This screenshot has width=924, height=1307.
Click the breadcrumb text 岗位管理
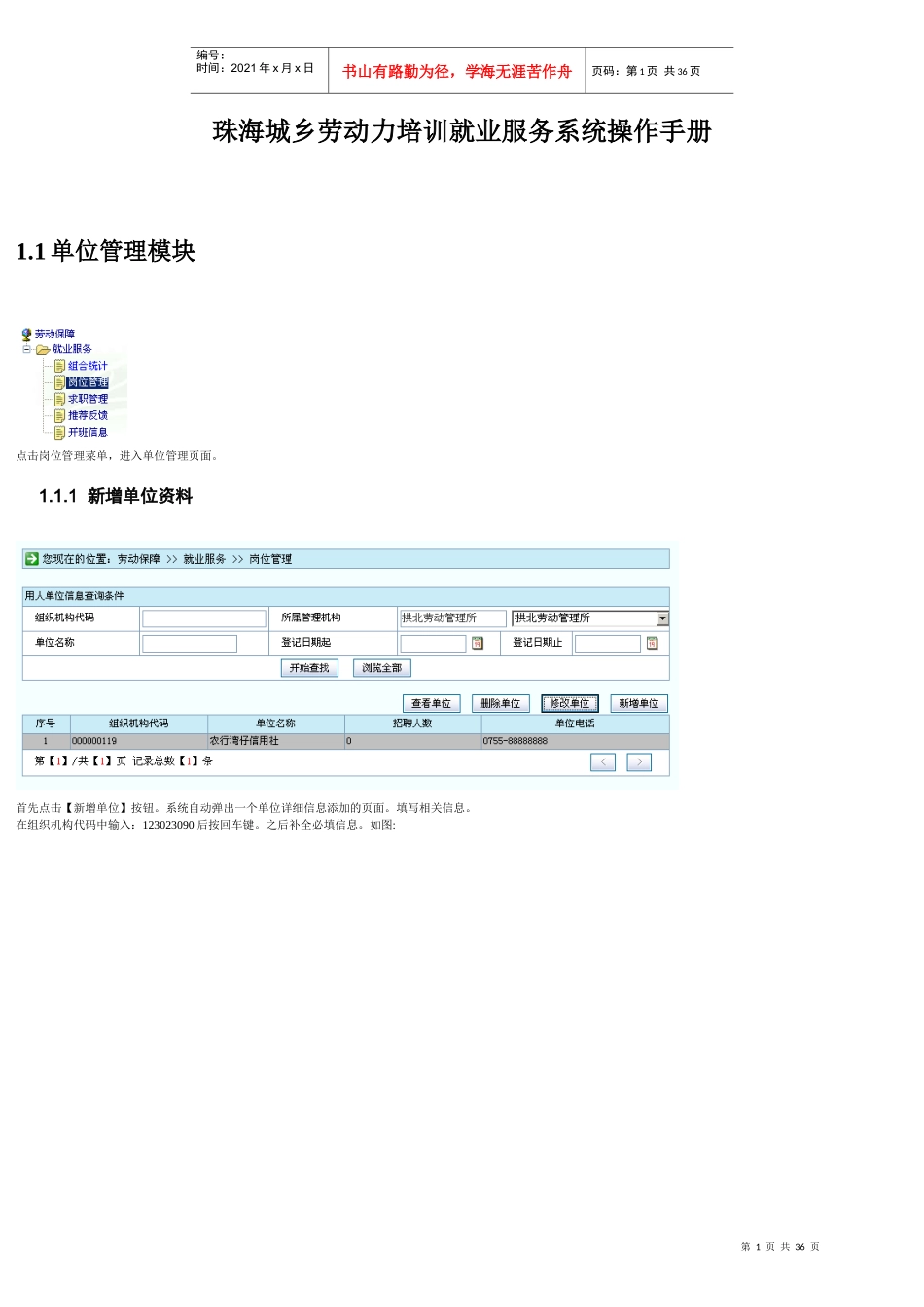click(270, 560)
